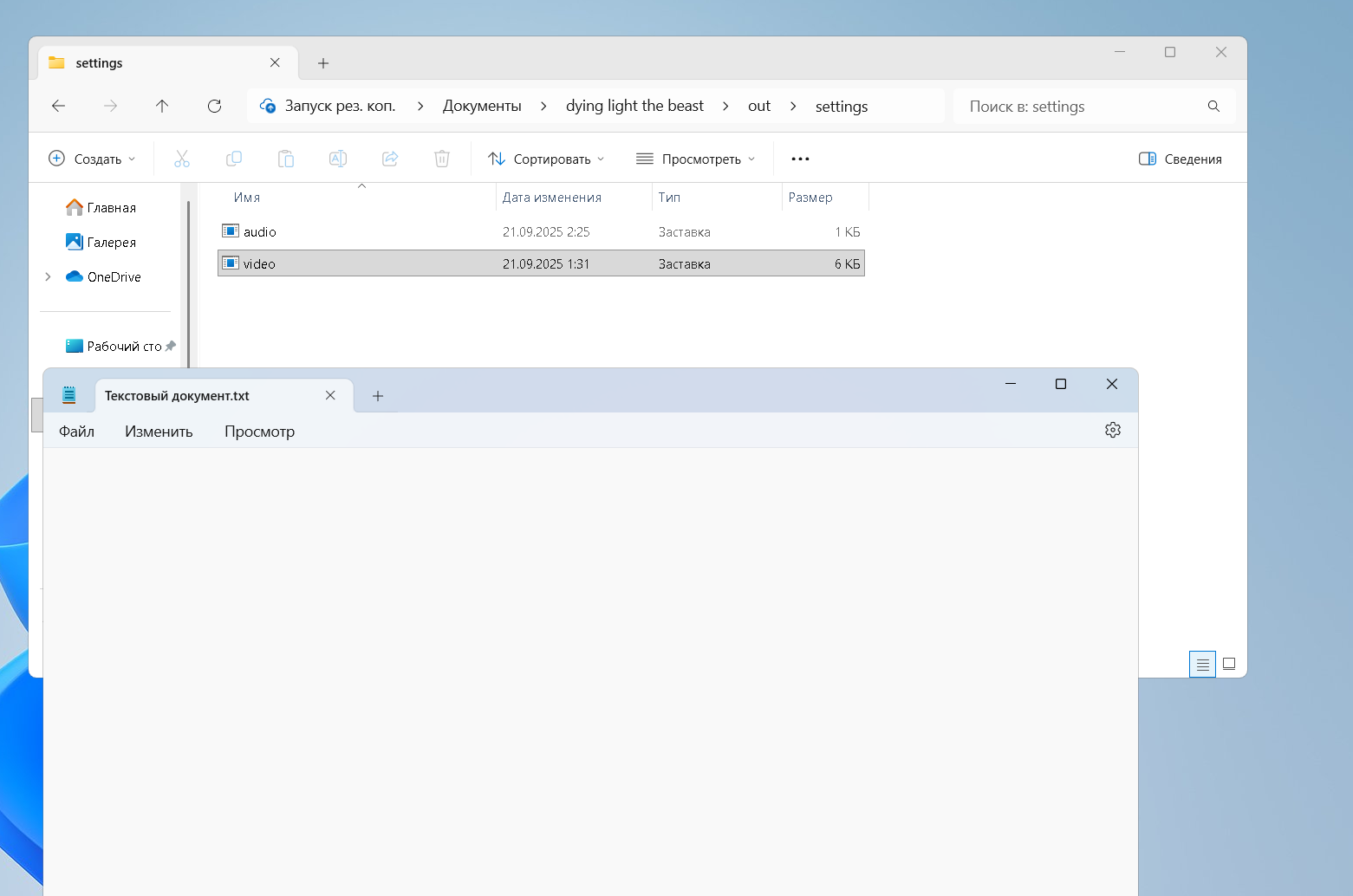Open the Создать dropdown menu
Screen dimensions: 1353x896
(x=92, y=159)
